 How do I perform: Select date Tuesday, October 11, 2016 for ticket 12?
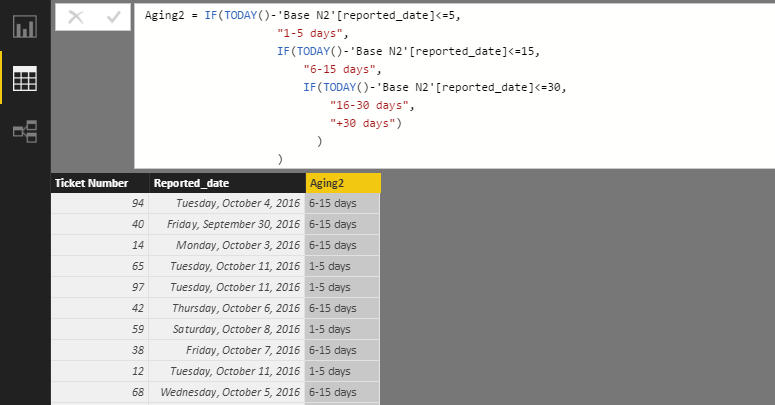click(x=227, y=371)
